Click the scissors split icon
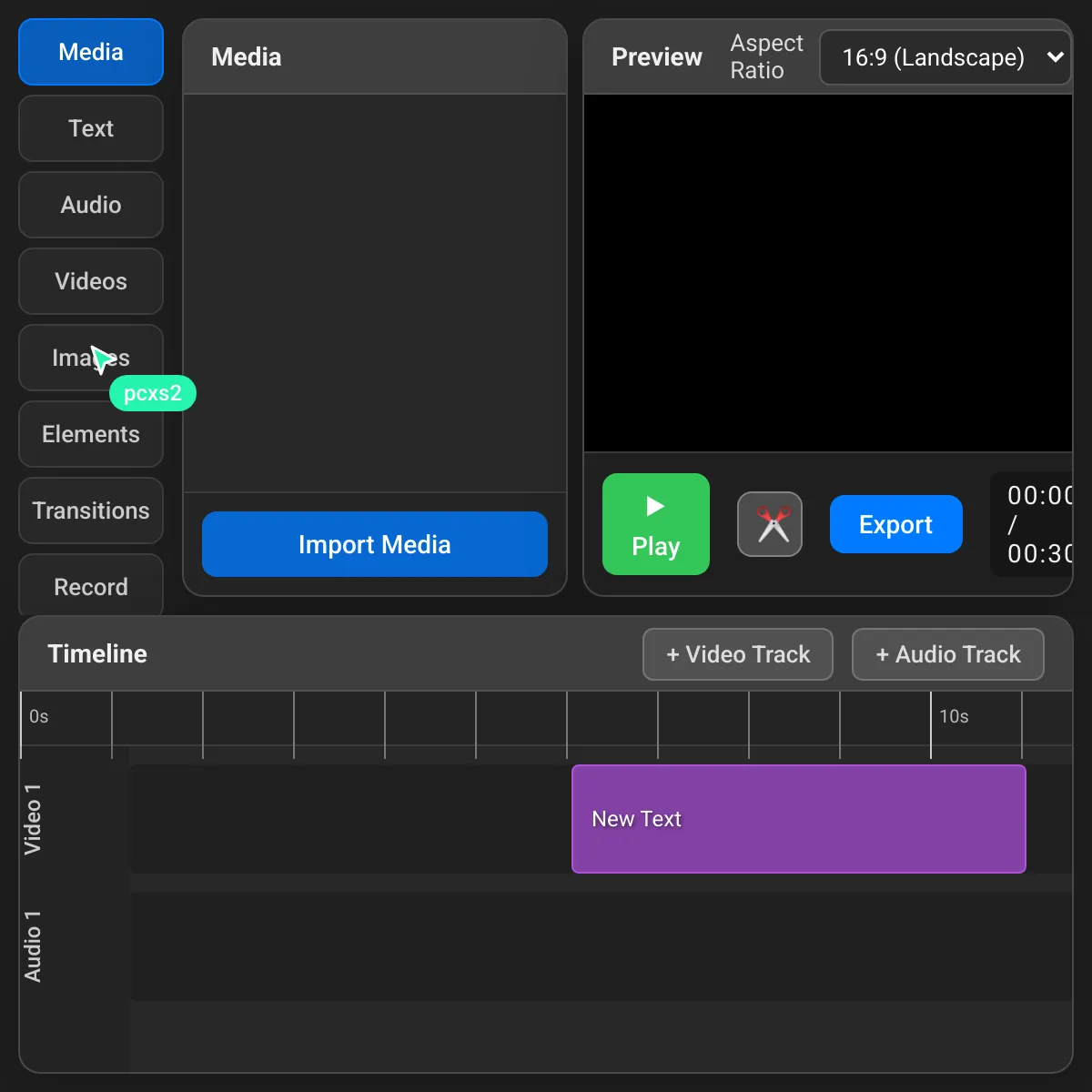 tap(769, 524)
